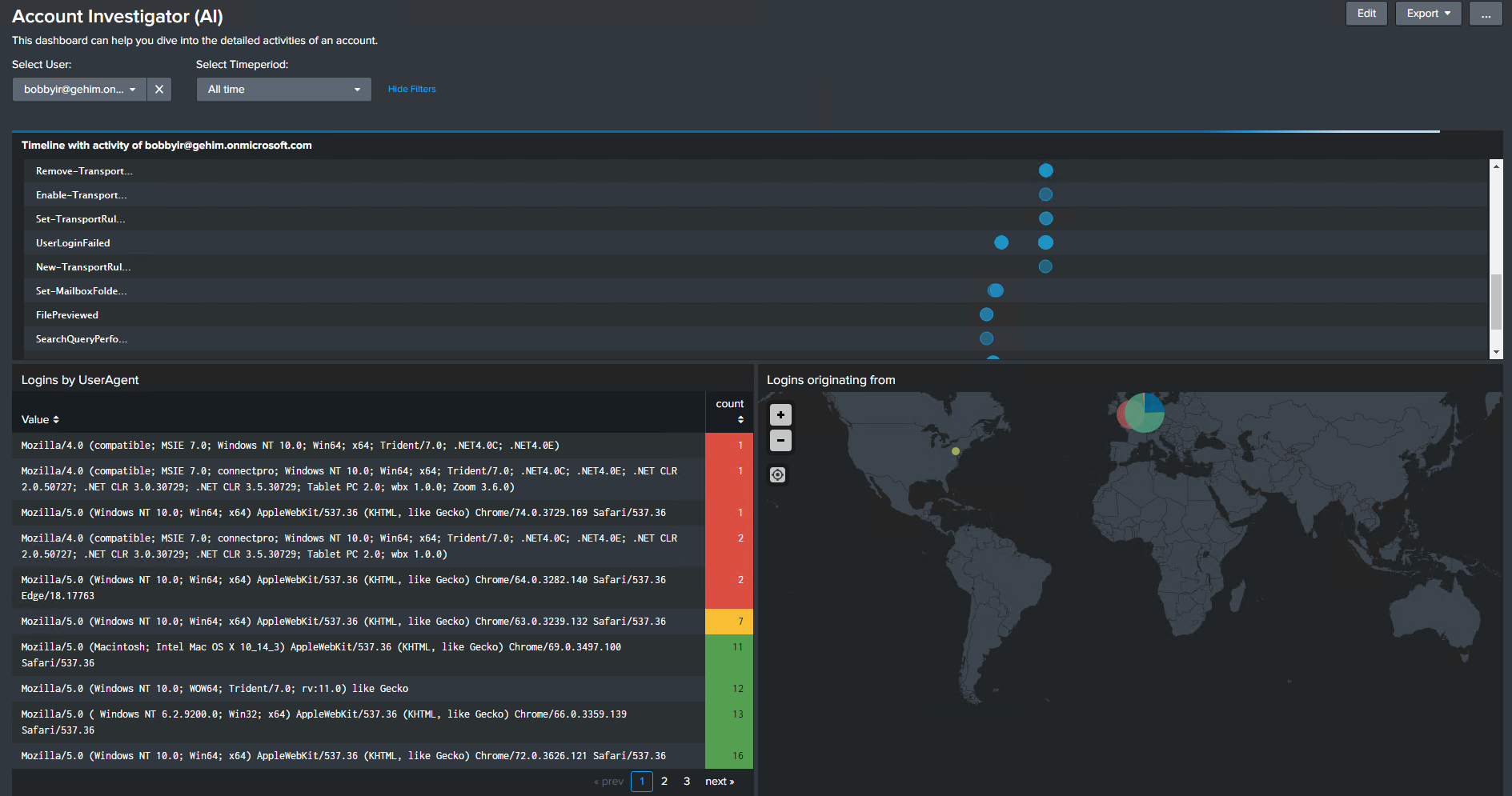Click the green count cell showing 13
Viewport: 1512px width, 796px height.
click(729, 722)
